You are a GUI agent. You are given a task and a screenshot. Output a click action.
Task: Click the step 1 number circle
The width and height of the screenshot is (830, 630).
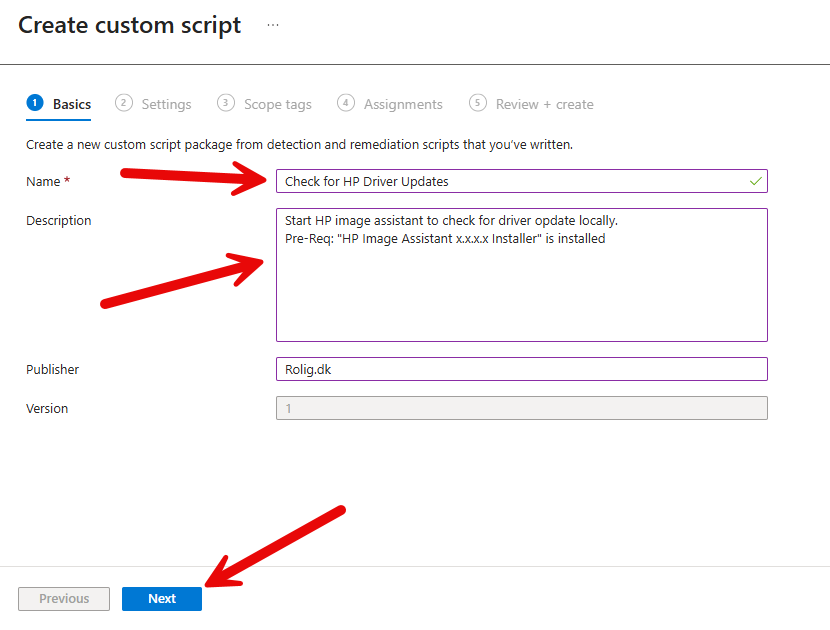(x=35, y=103)
